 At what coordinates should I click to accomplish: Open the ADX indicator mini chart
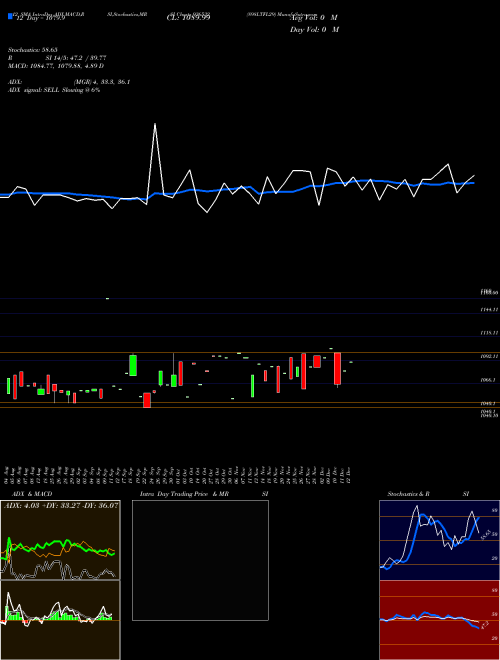tap(60, 540)
